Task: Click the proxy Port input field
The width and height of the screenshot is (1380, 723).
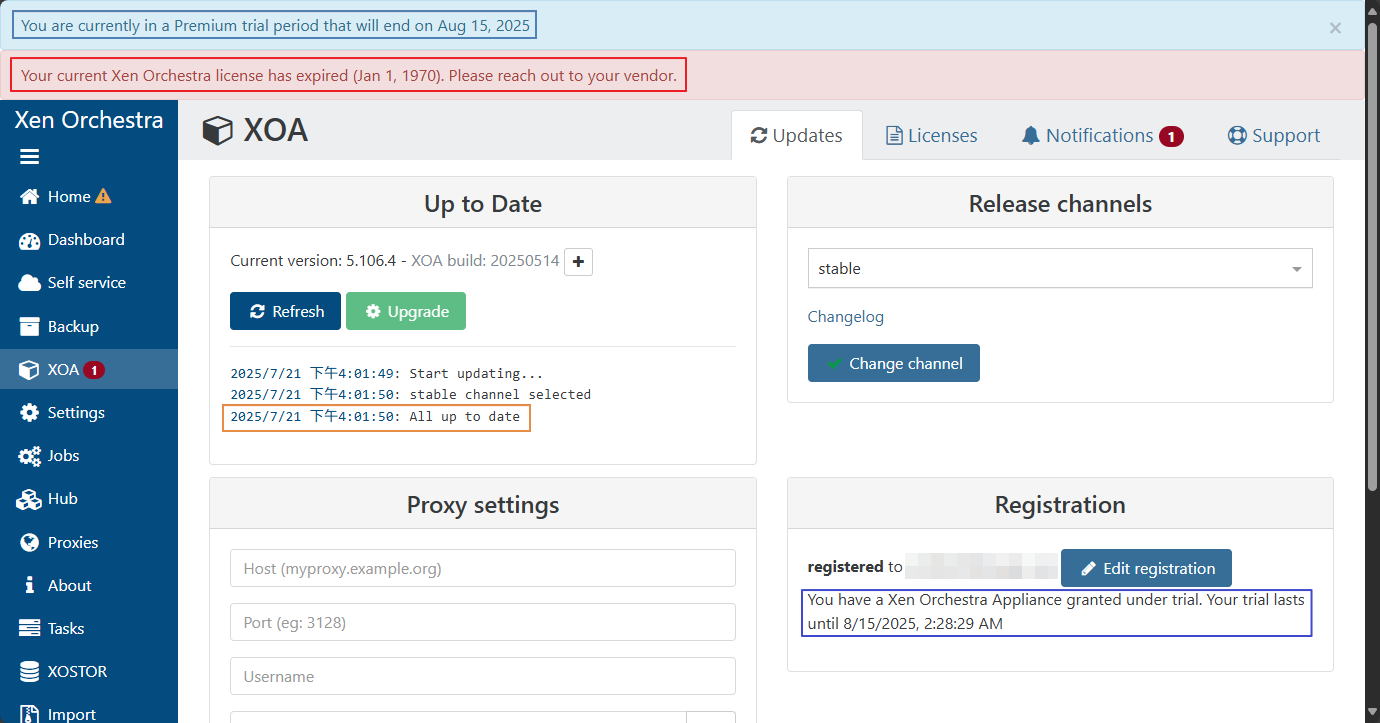Action: click(483, 622)
